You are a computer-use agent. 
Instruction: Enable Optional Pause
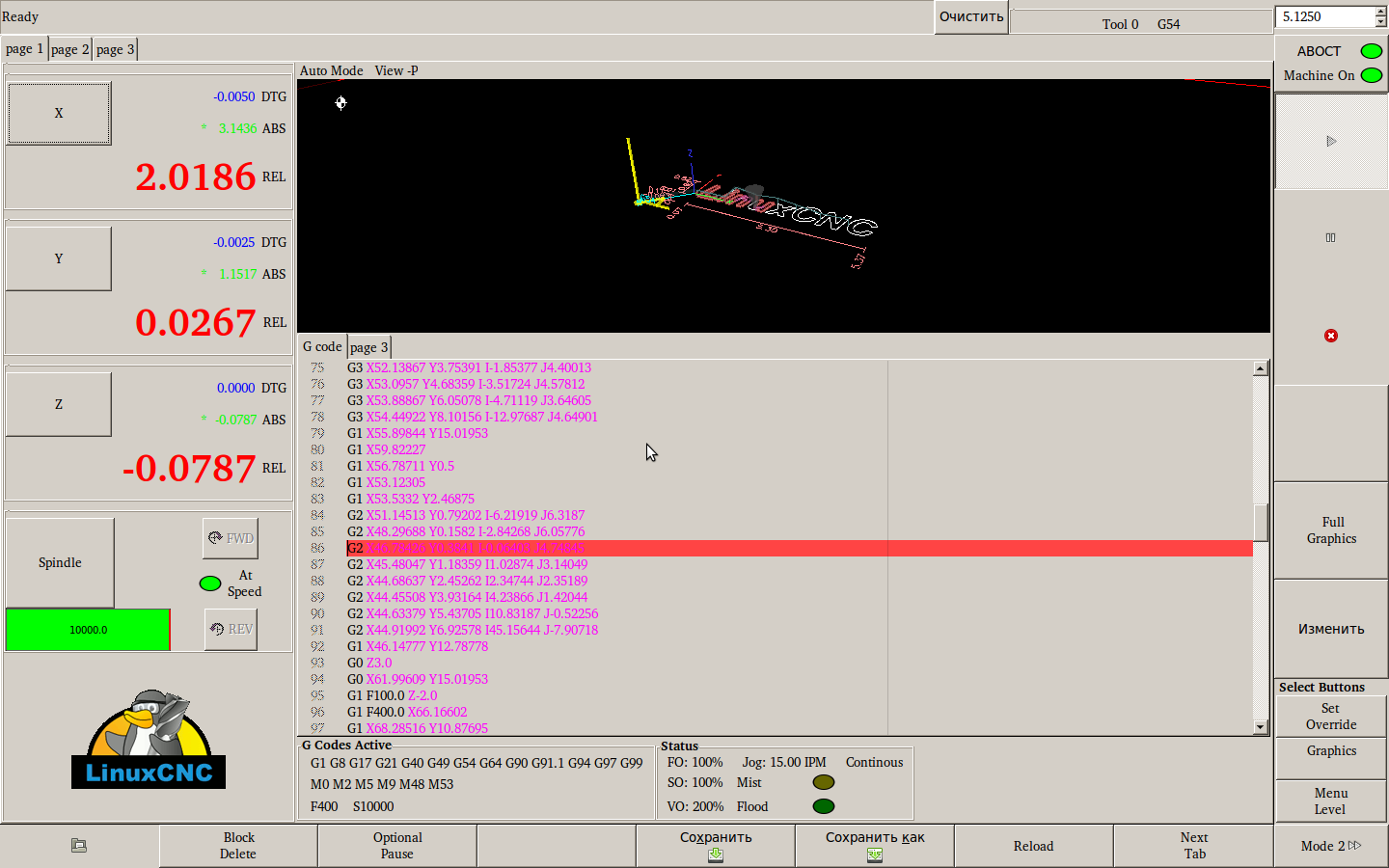tap(397, 846)
